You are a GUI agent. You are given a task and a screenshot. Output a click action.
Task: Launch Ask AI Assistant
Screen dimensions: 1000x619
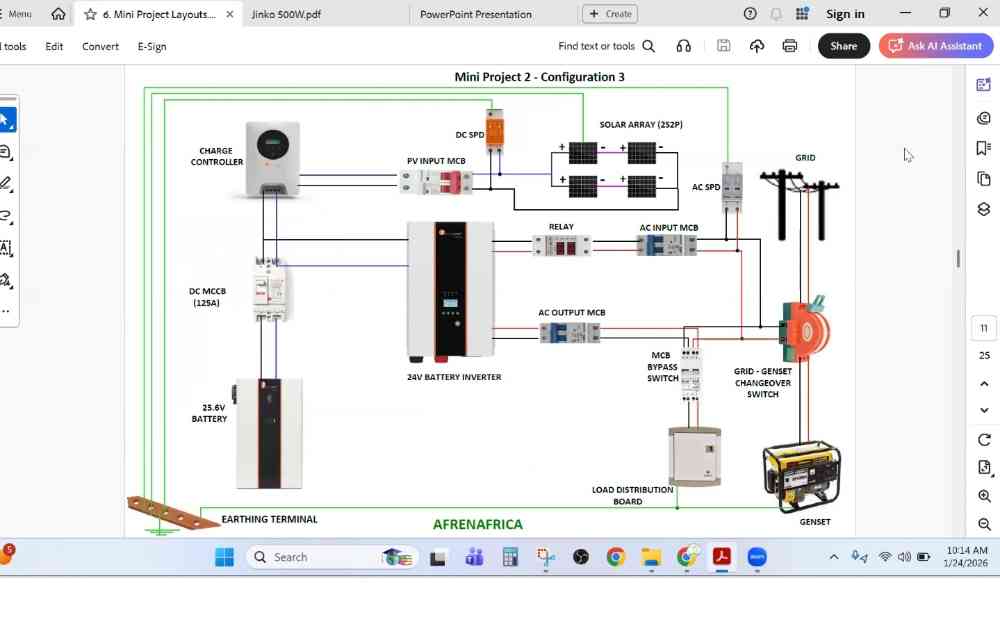pos(936,46)
